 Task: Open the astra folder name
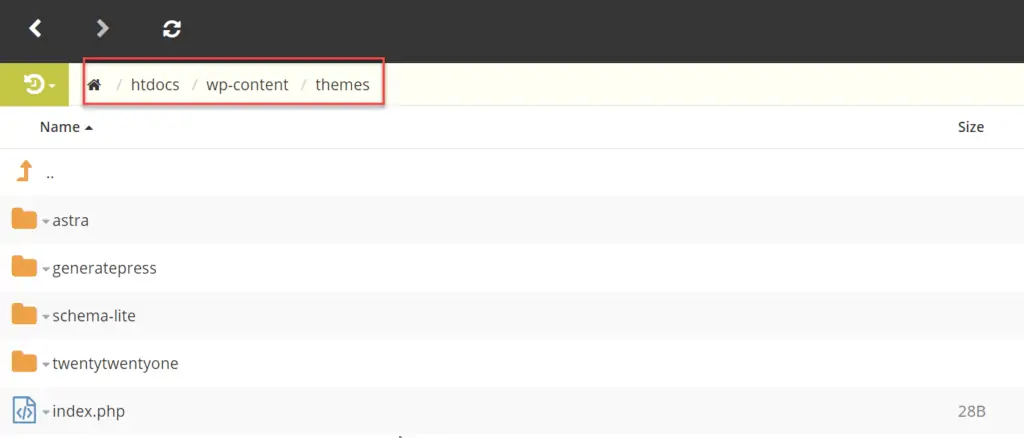pos(71,221)
